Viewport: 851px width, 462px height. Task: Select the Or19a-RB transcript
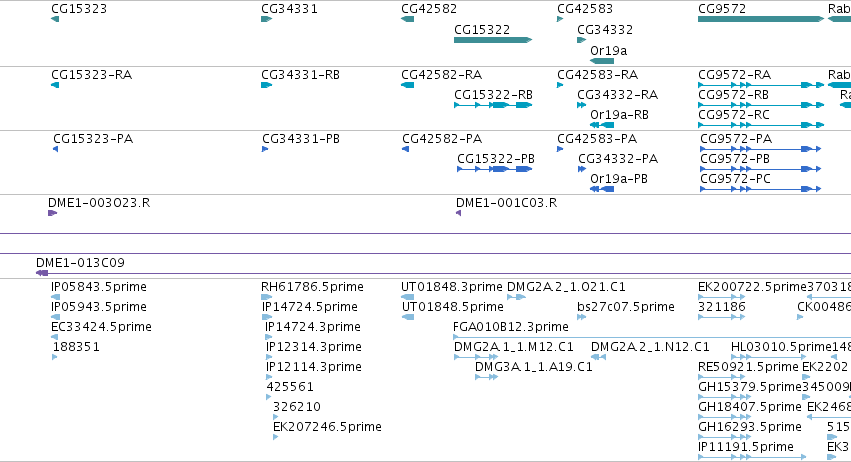(x=619, y=115)
